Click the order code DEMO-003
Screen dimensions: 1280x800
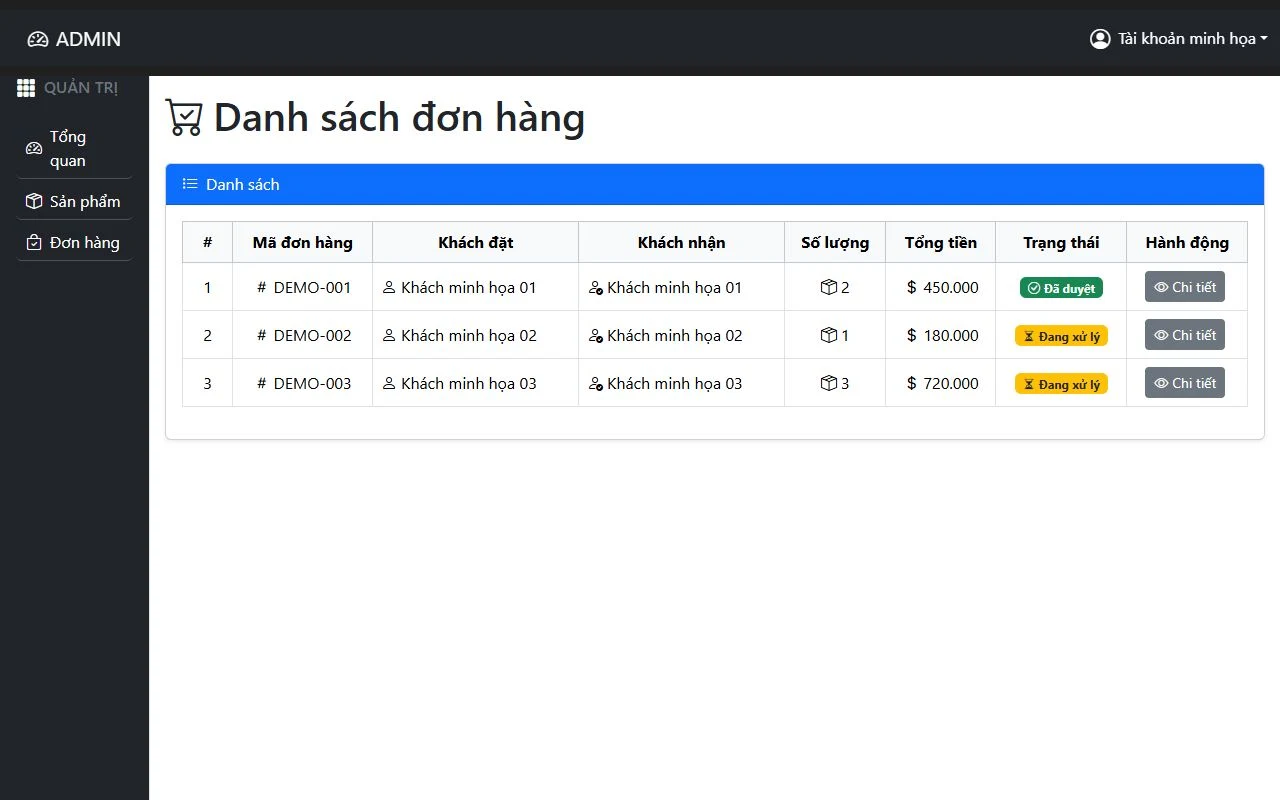click(313, 383)
